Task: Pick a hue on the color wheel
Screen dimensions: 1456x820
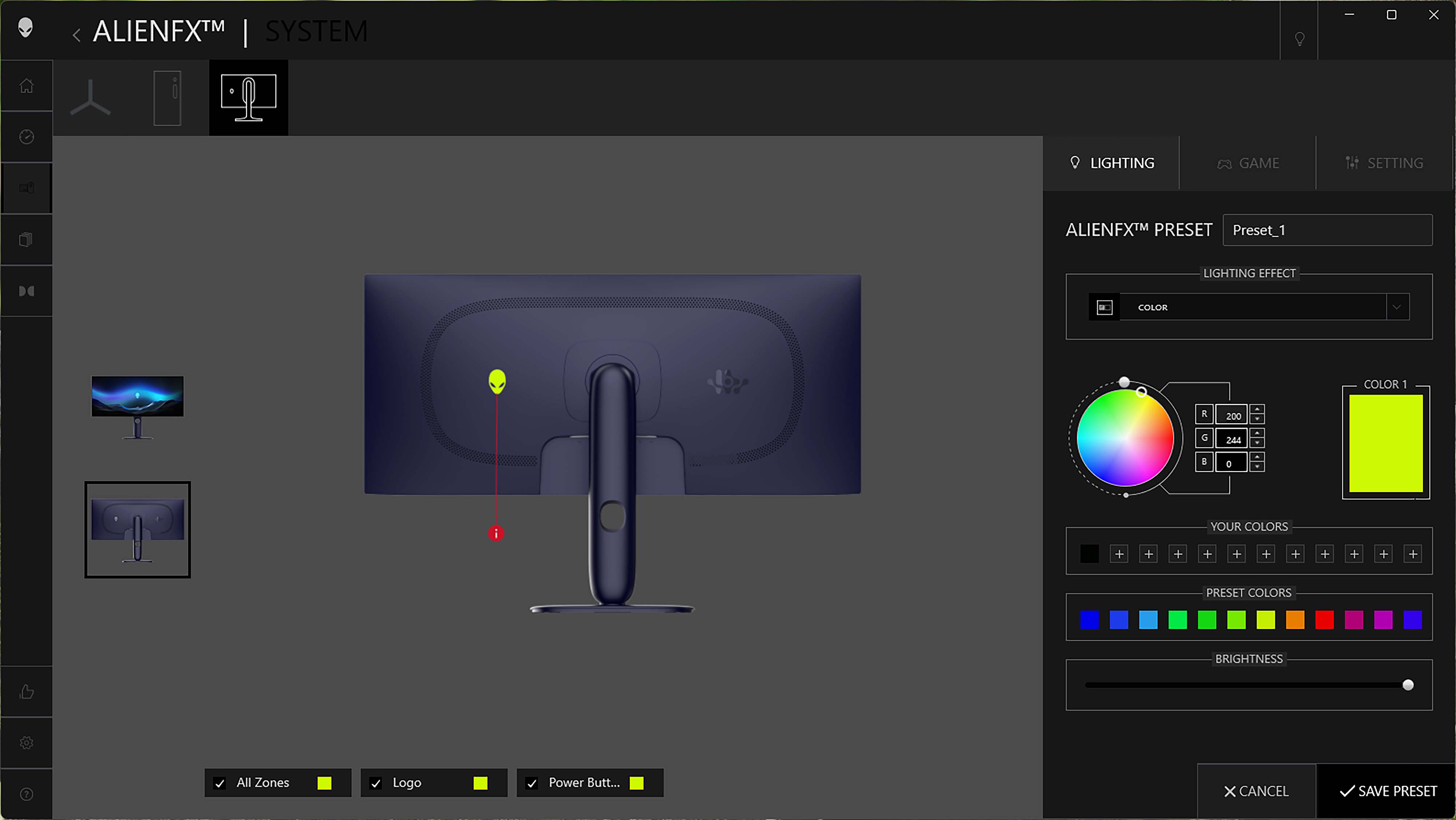Action: click(1125, 438)
